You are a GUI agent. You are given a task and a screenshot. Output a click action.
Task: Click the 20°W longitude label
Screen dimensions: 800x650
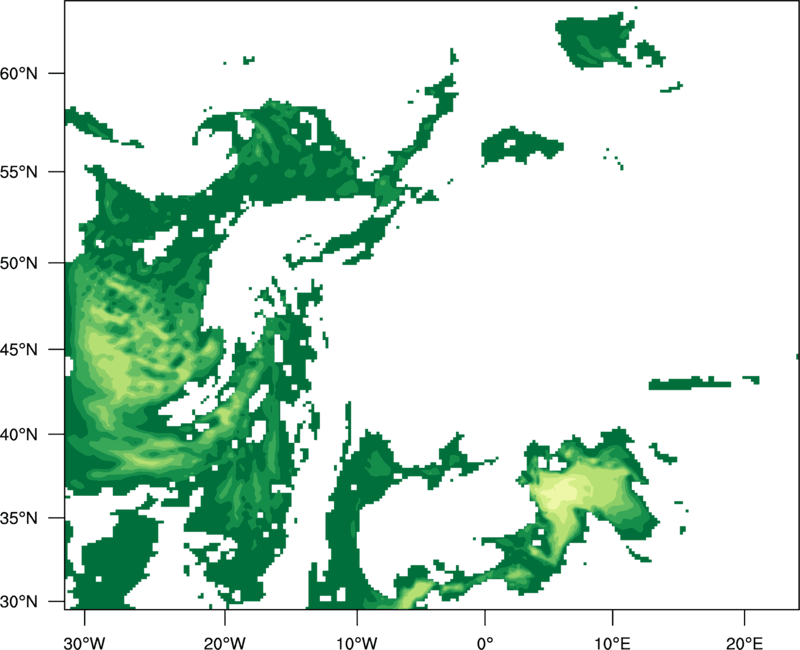coord(224,643)
